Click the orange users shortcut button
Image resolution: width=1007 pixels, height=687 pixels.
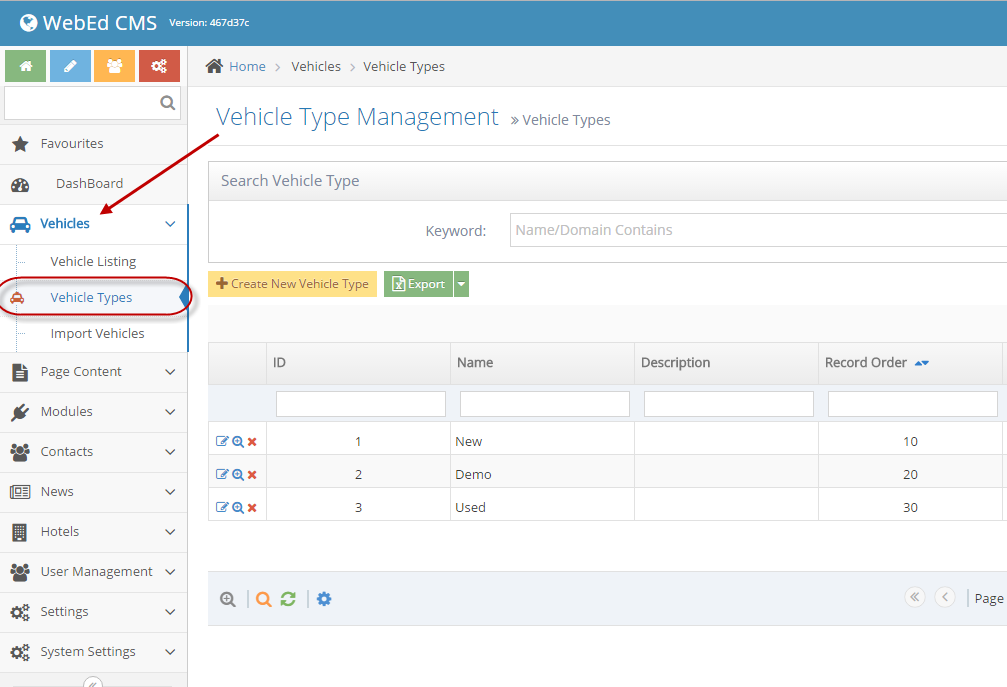[x=114, y=66]
